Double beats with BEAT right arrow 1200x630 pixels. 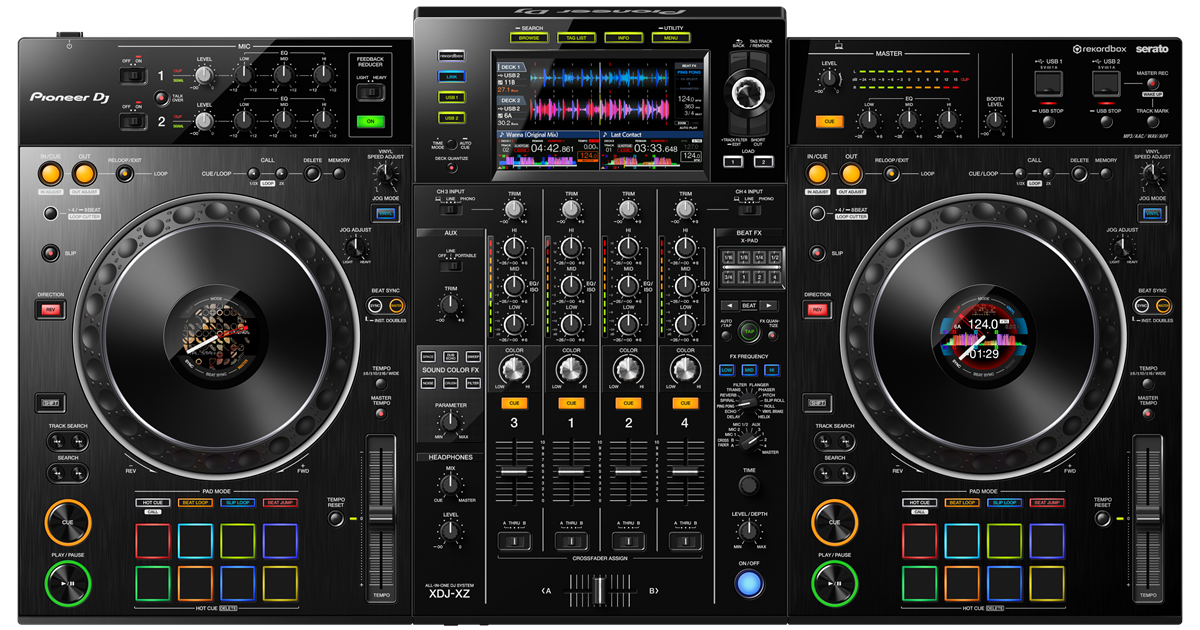click(x=768, y=305)
